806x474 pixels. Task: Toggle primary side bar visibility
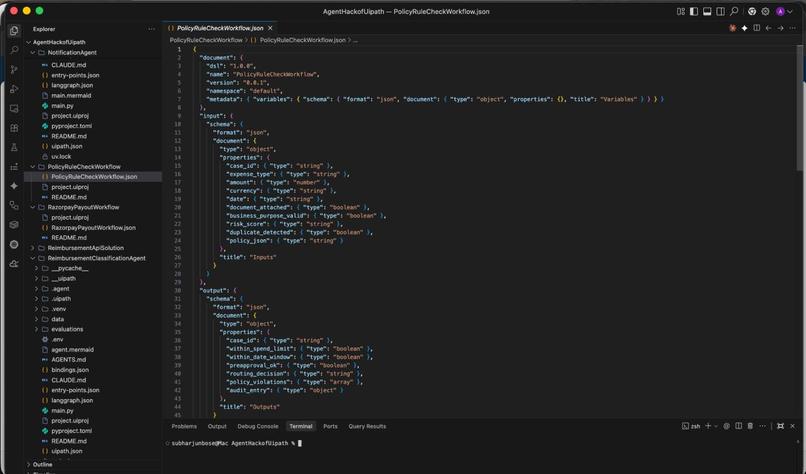pyautogui.click(x=694, y=11)
